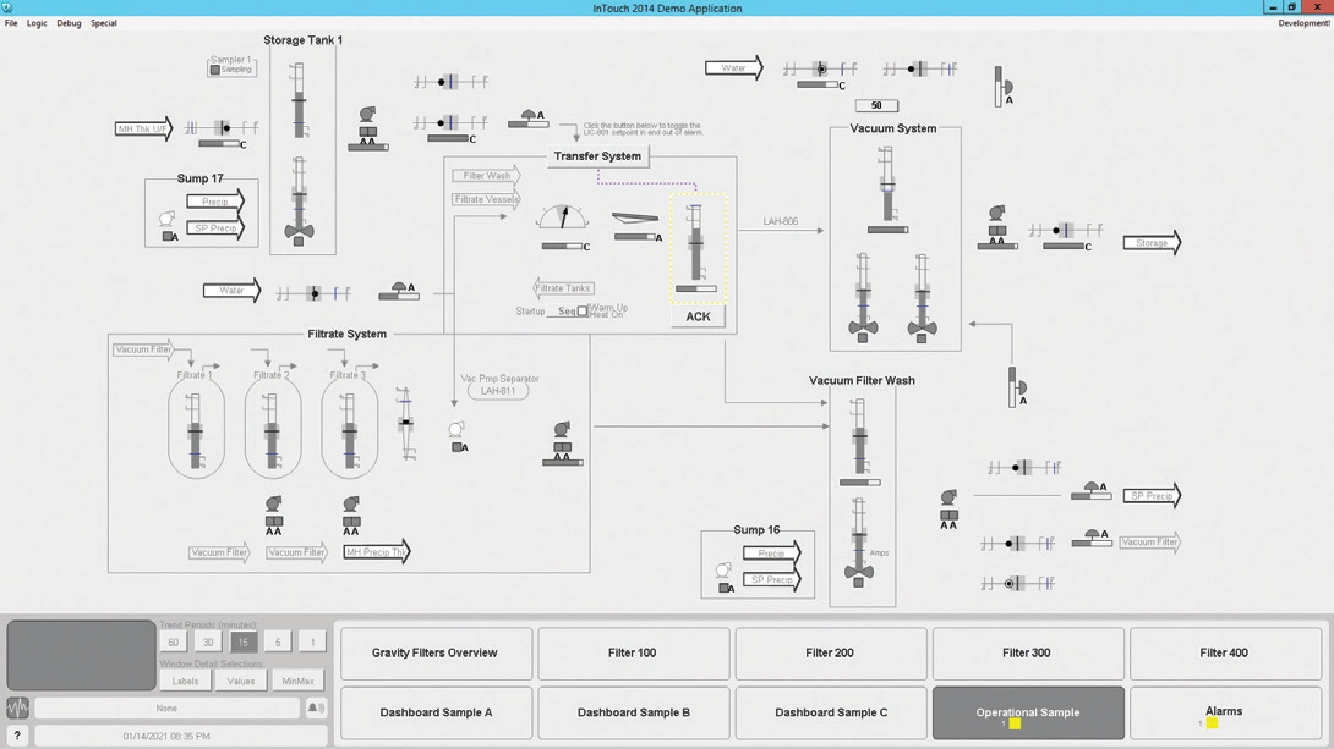The height and width of the screenshot is (749, 1334).
Task: Toggle the MinMax window detail selection
Action: click(297, 681)
